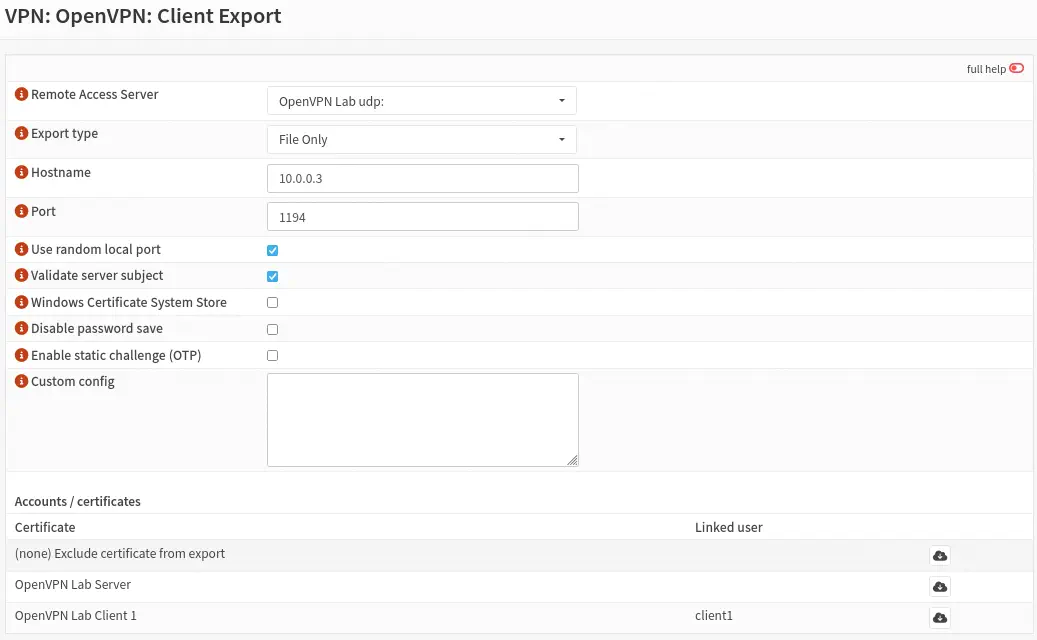This screenshot has width=1037, height=640.
Task: Toggle the full help switch
Action: click(1016, 69)
